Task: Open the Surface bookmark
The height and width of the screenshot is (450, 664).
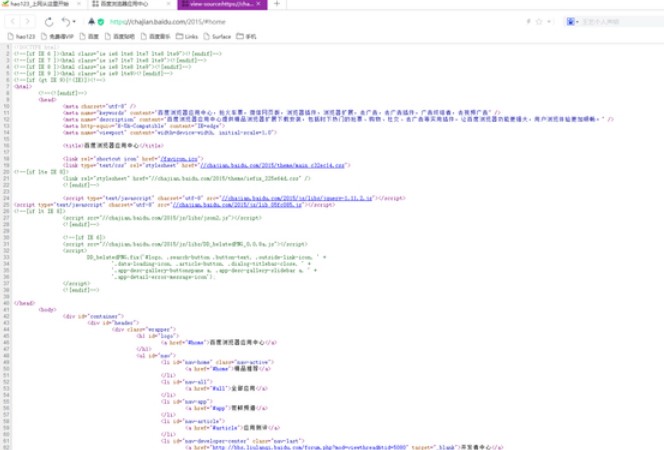Action: (217, 36)
